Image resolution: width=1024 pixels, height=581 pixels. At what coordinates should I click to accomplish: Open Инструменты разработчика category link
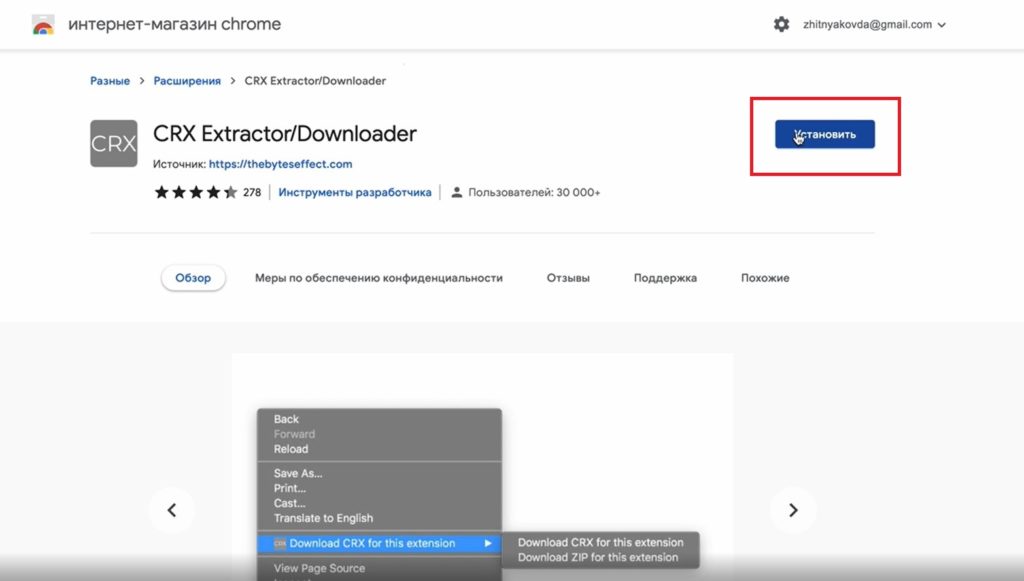click(355, 193)
